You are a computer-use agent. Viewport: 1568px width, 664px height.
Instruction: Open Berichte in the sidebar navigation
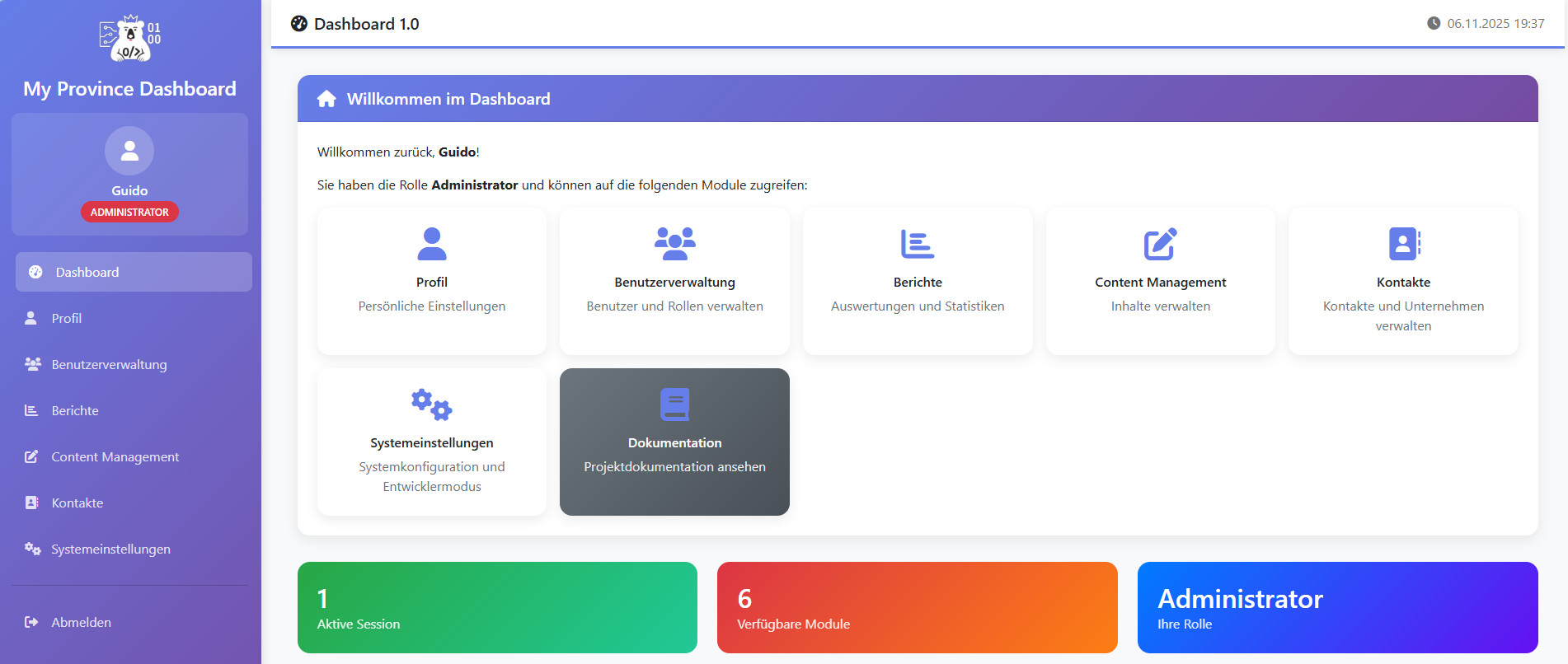(75, 410)
